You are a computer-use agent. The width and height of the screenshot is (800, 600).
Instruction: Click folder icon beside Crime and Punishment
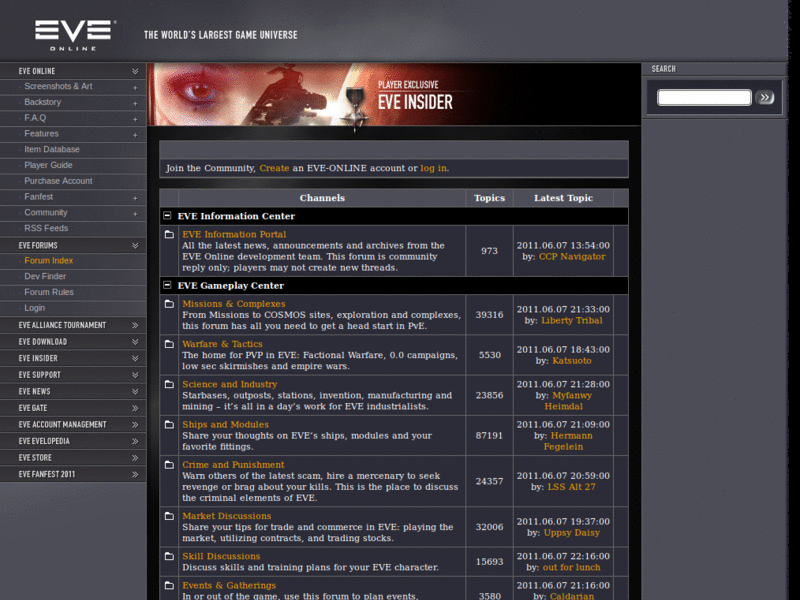pos(169,465)
